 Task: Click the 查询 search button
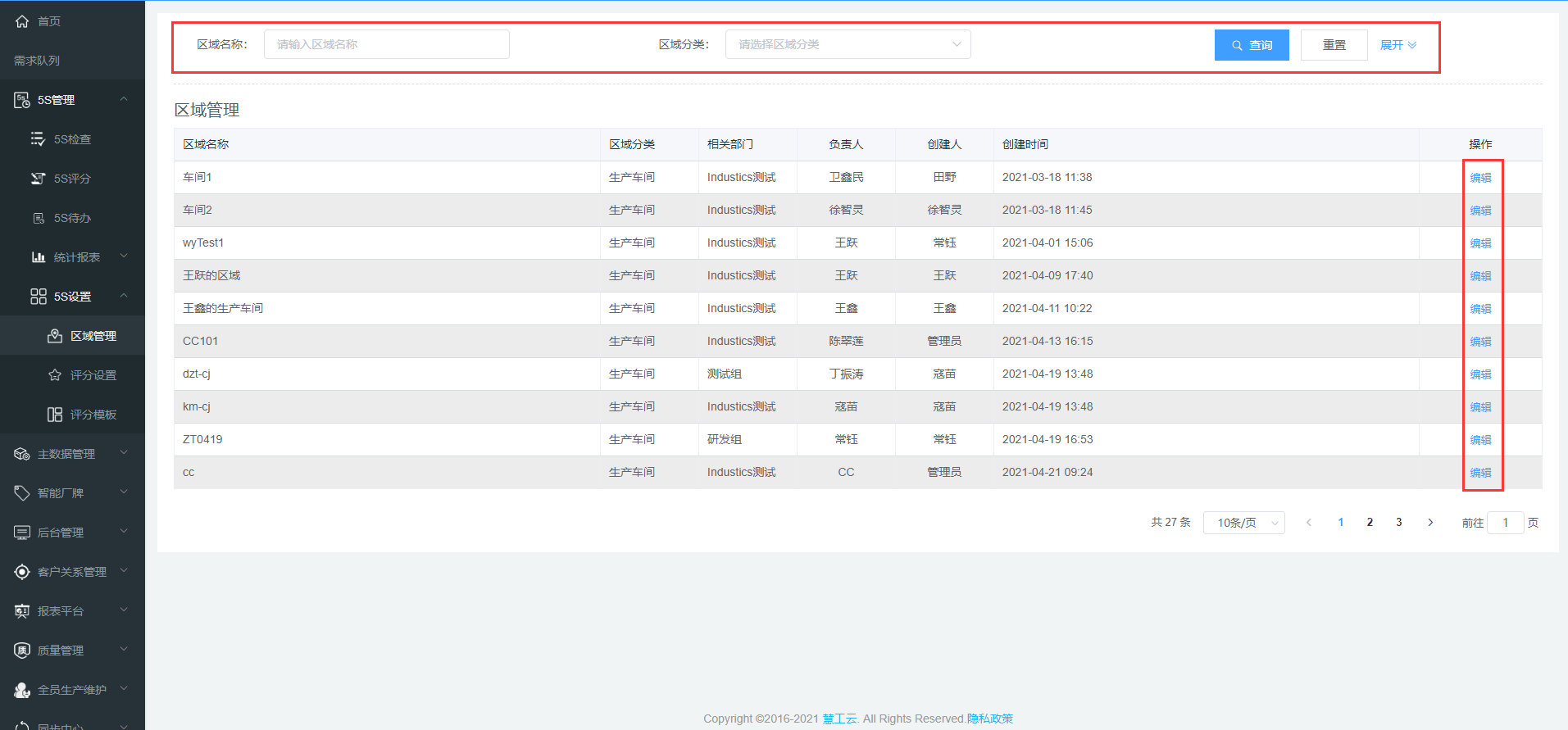click(x=1251, y=45)
